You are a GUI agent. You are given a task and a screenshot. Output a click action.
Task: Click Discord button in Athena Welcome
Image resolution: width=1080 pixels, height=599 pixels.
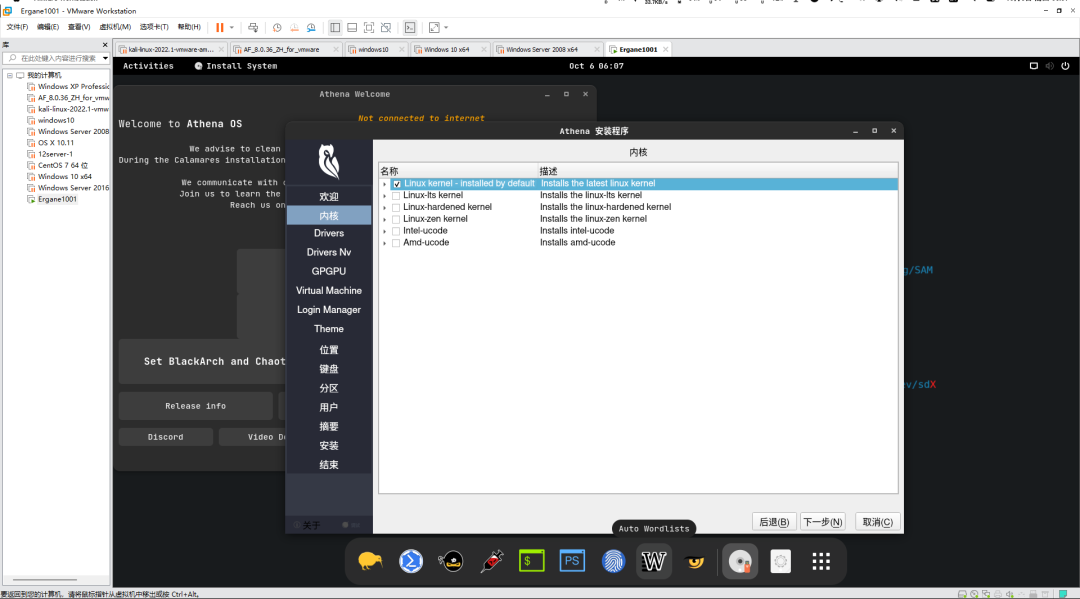coord(165,437)
